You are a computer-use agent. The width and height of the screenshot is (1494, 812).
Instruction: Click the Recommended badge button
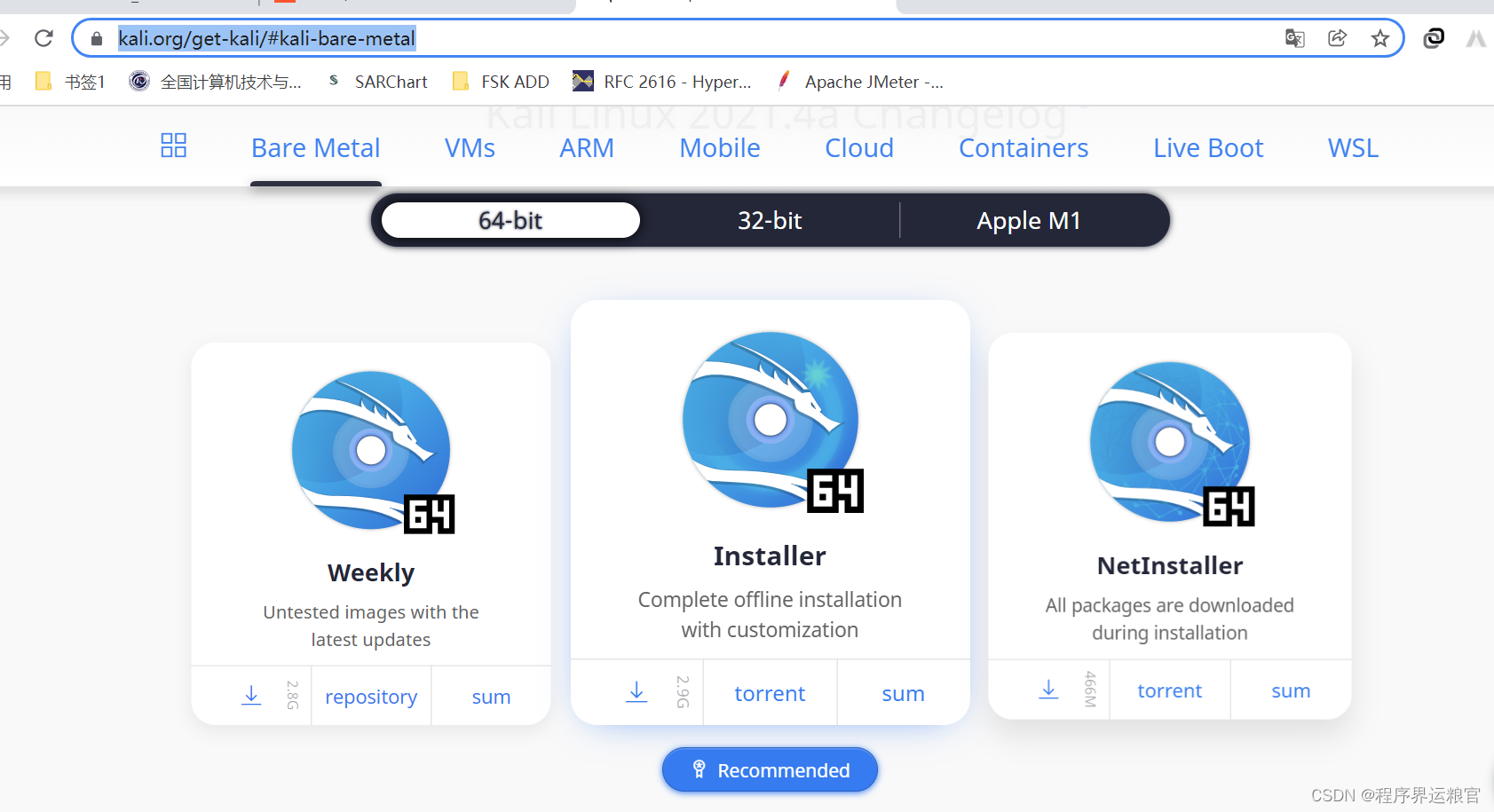[770, 769]
